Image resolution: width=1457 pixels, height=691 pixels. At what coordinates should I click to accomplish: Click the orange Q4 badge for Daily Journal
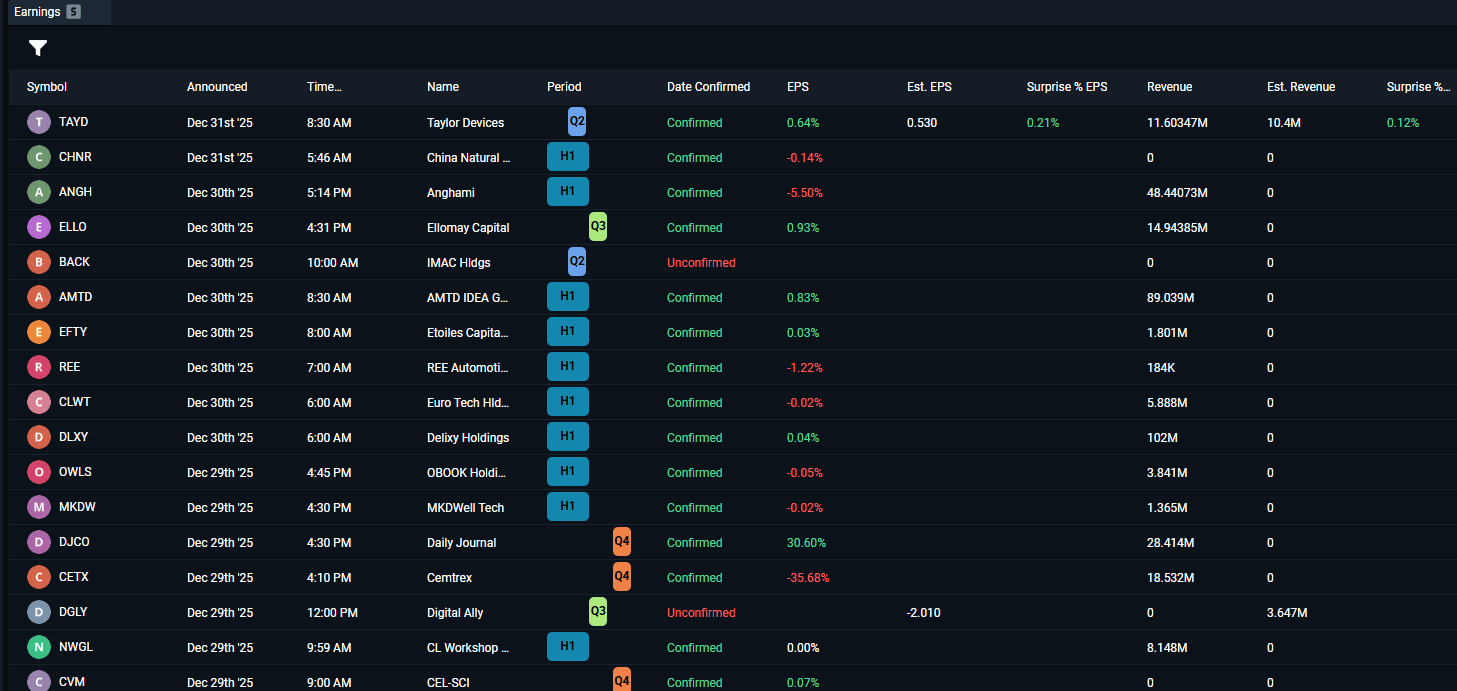tap(621, 541)
